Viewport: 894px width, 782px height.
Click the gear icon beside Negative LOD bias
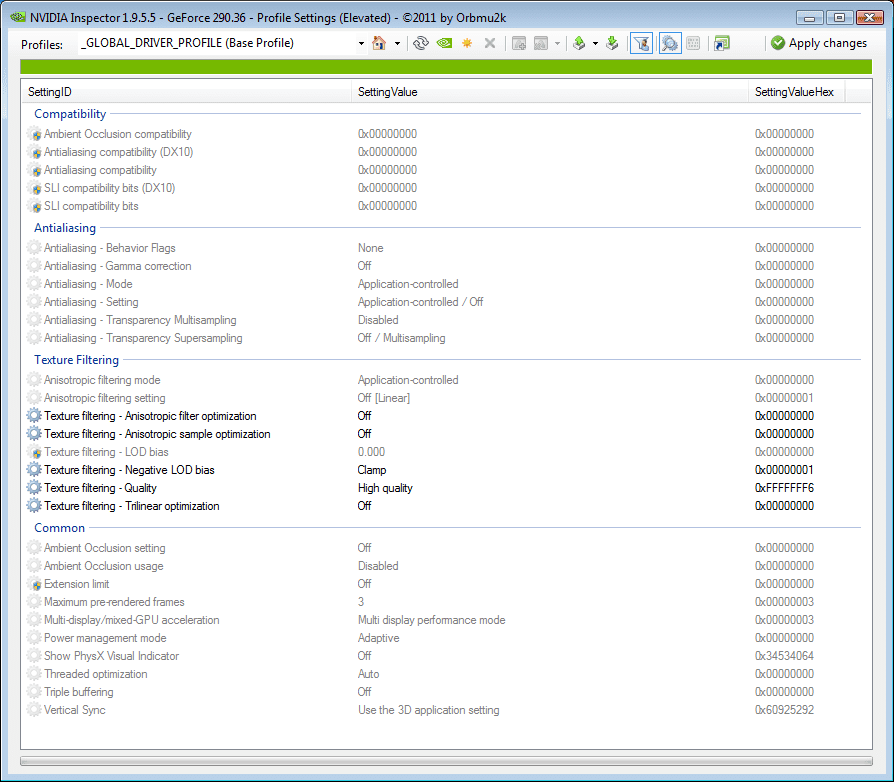click(35, 470)
